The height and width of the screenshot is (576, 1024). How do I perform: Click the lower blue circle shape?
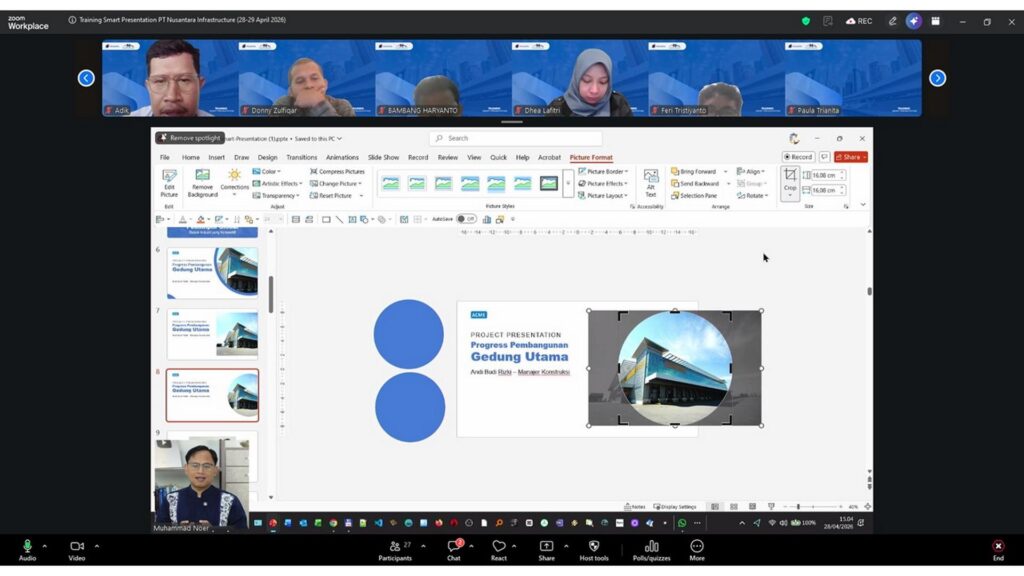(x=410, y=407)
